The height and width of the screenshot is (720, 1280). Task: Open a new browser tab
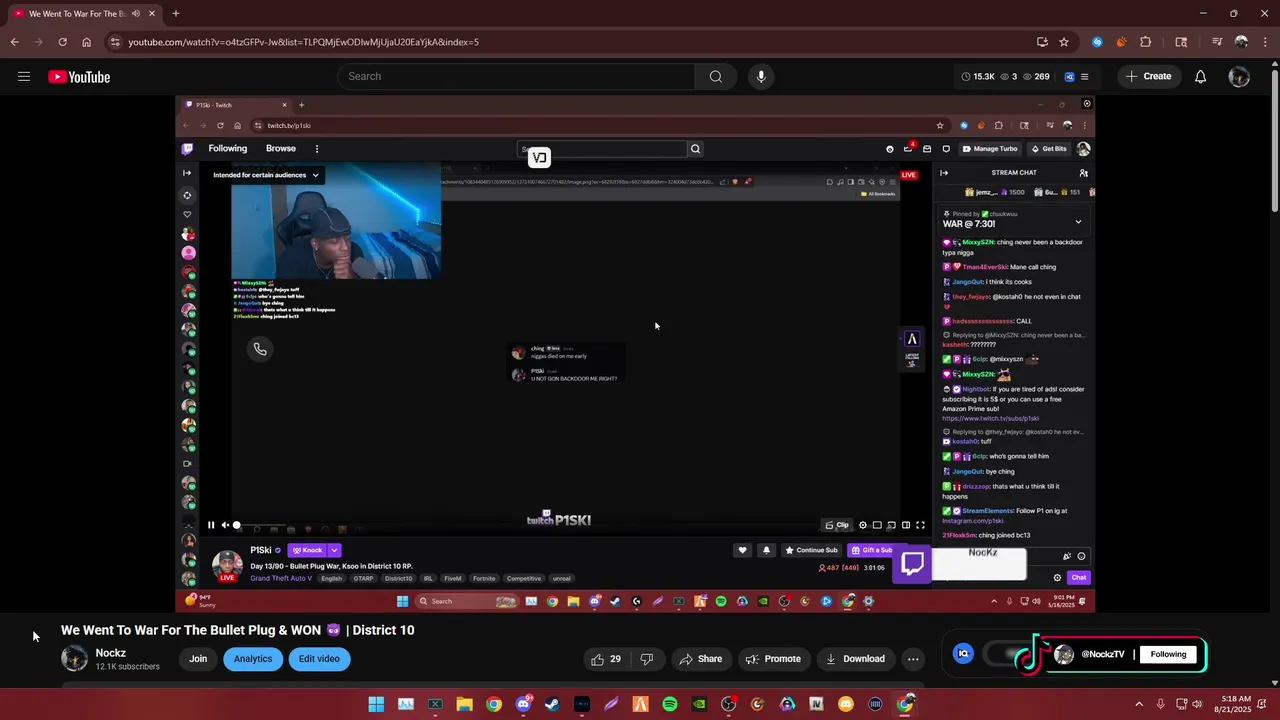[x=176, y=14]
